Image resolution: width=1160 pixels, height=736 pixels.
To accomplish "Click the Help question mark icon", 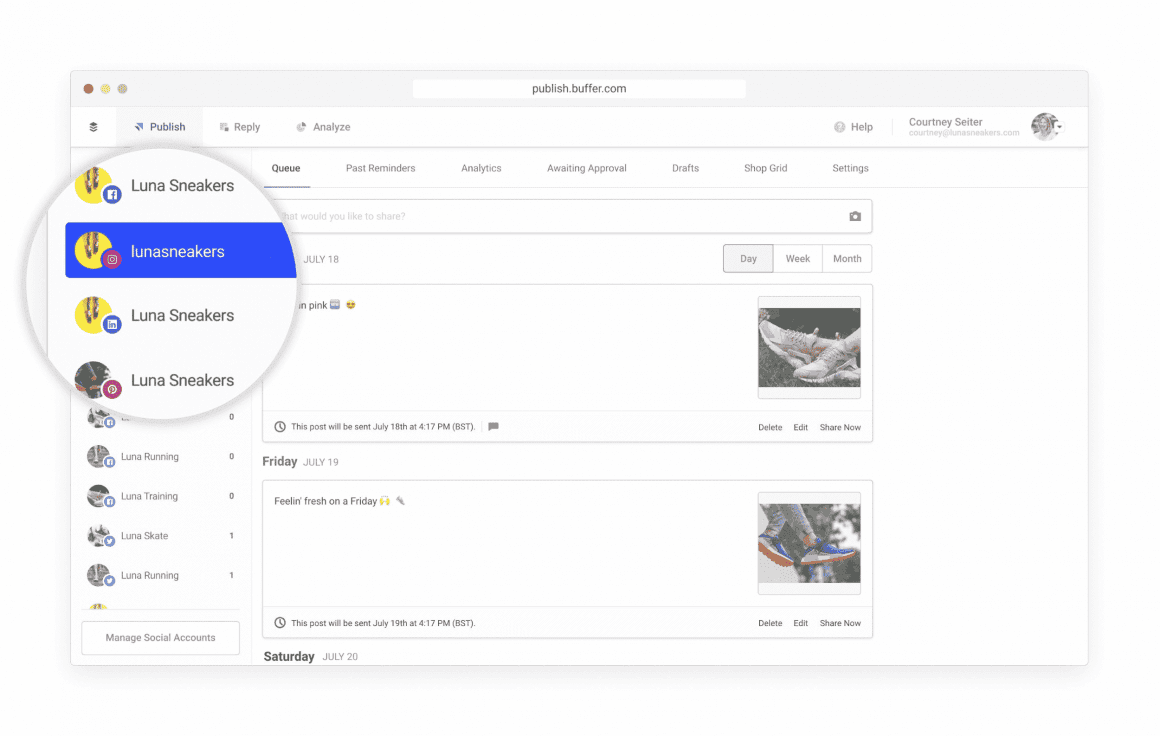I will click(840, 127).
